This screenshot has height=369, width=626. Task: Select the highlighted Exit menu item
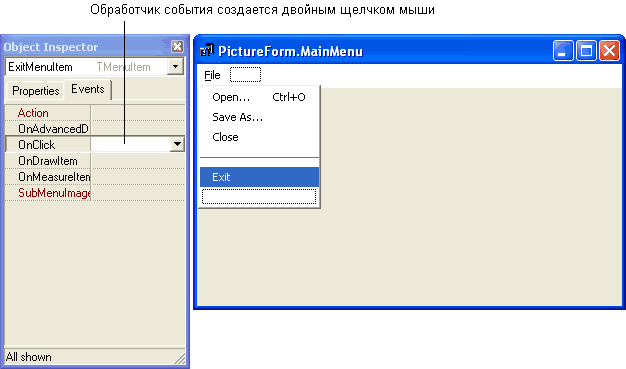coord(260,177)
